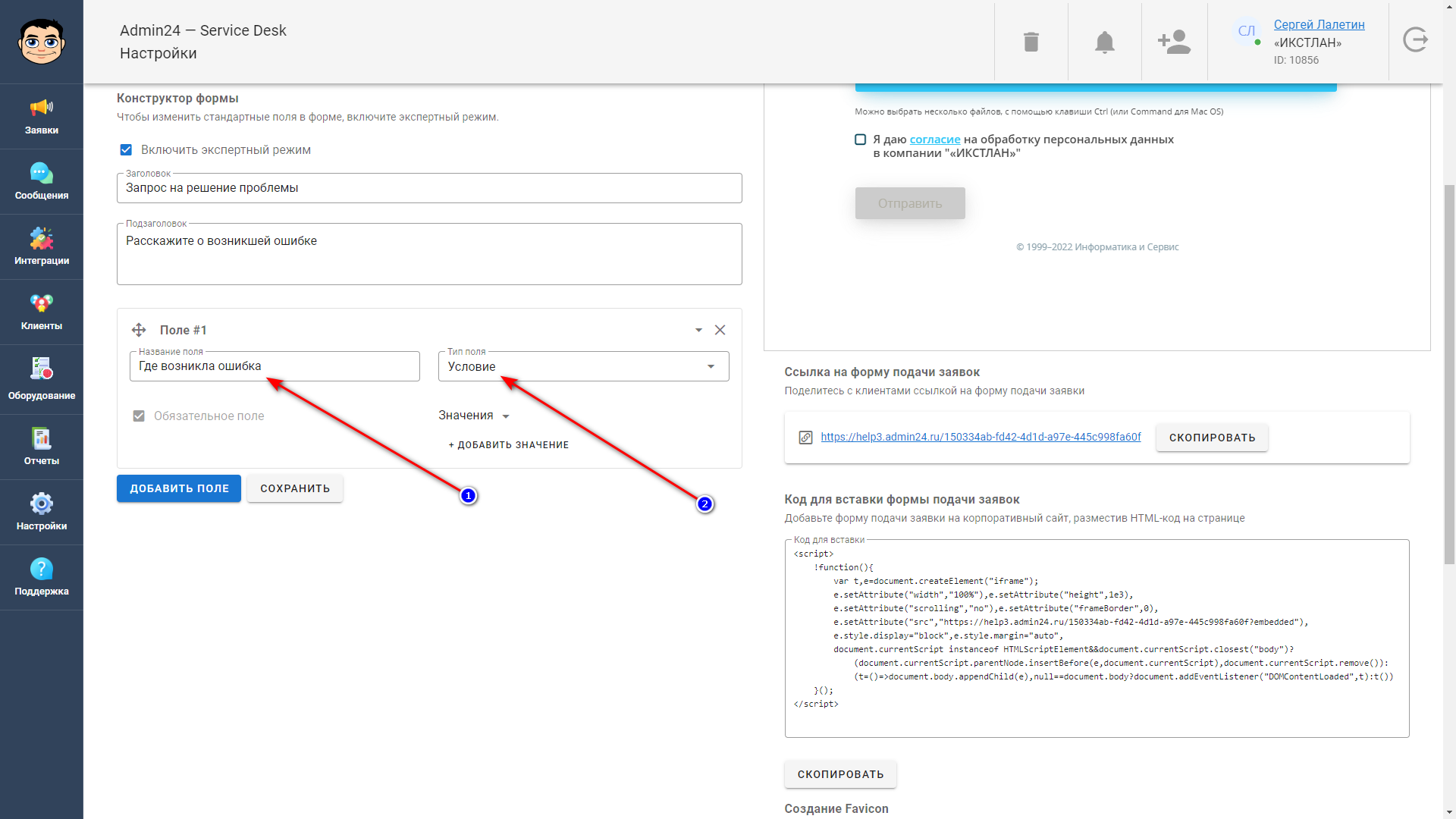Open the Клиенты section
This screenshot has height=819, width=1456.
(x=42, y=312)
